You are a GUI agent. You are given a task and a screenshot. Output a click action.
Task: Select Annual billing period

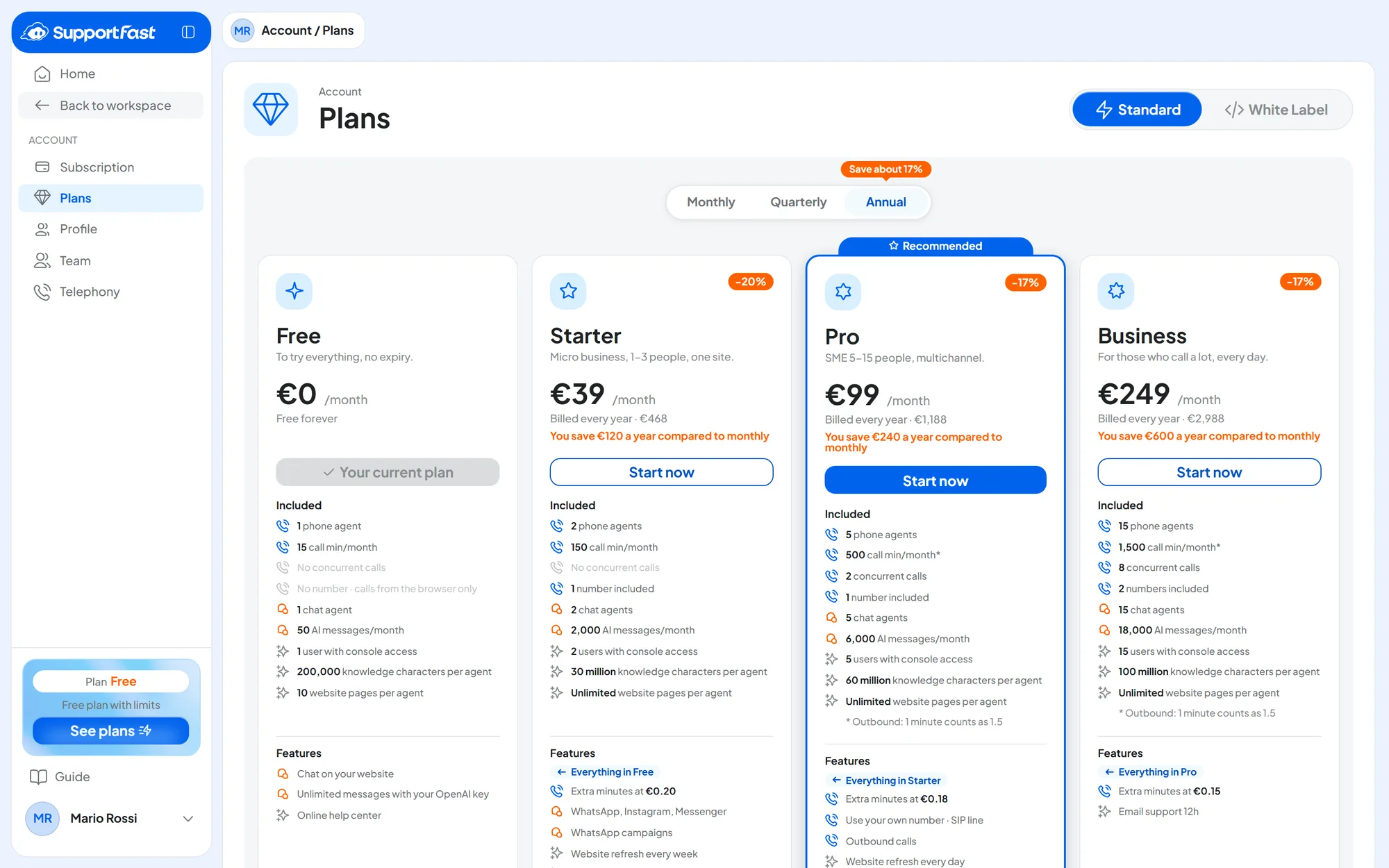[x=885, y=202]
